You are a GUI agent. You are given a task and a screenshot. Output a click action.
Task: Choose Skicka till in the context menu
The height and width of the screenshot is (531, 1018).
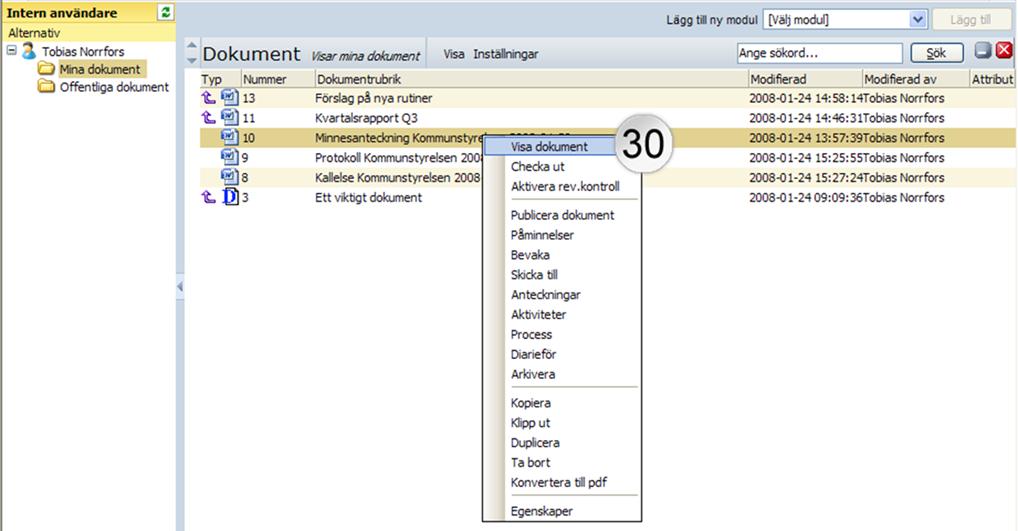pos(534,275)
